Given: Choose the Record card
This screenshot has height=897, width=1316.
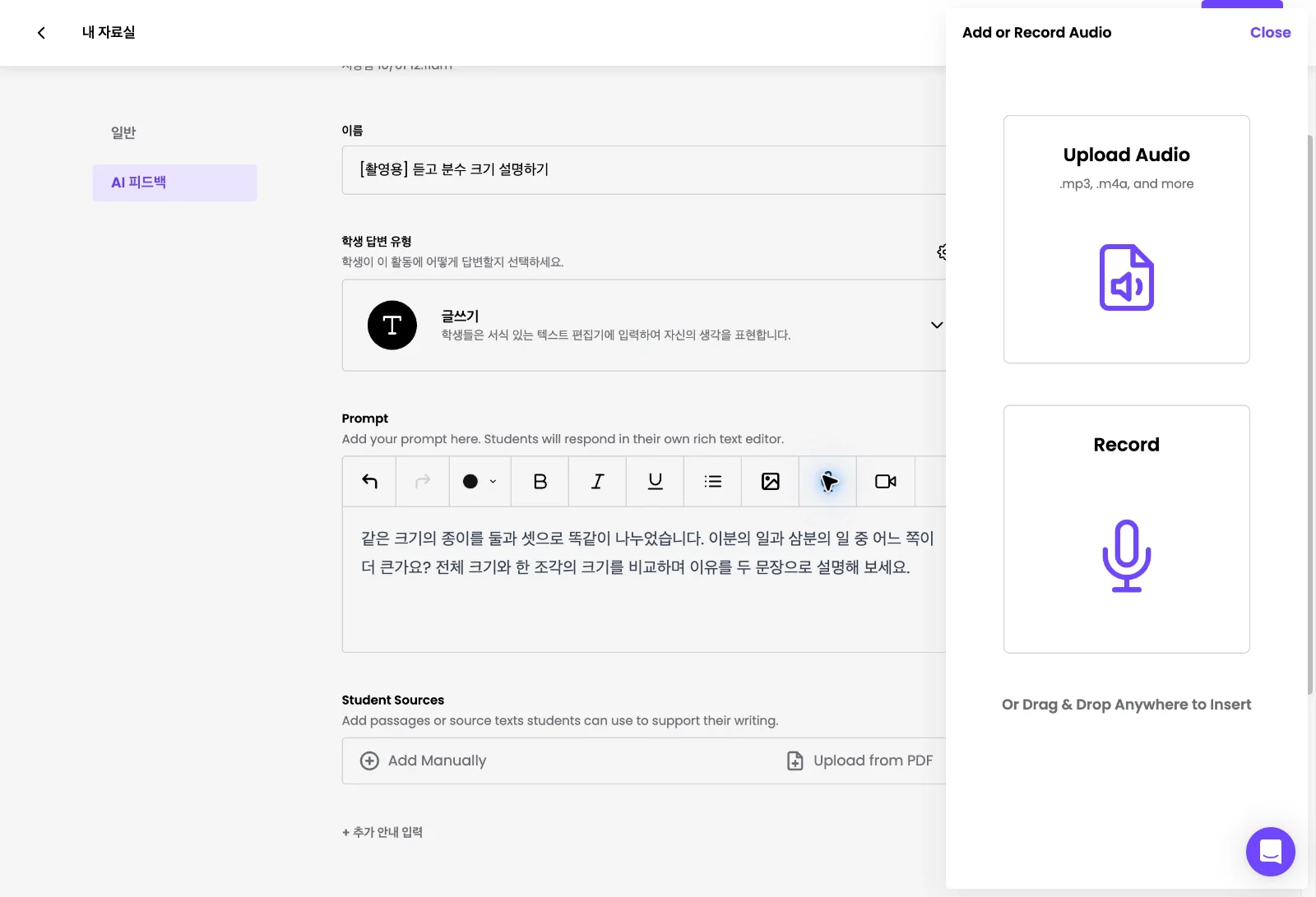Looking at the screenshot, I should point(1127,529).
